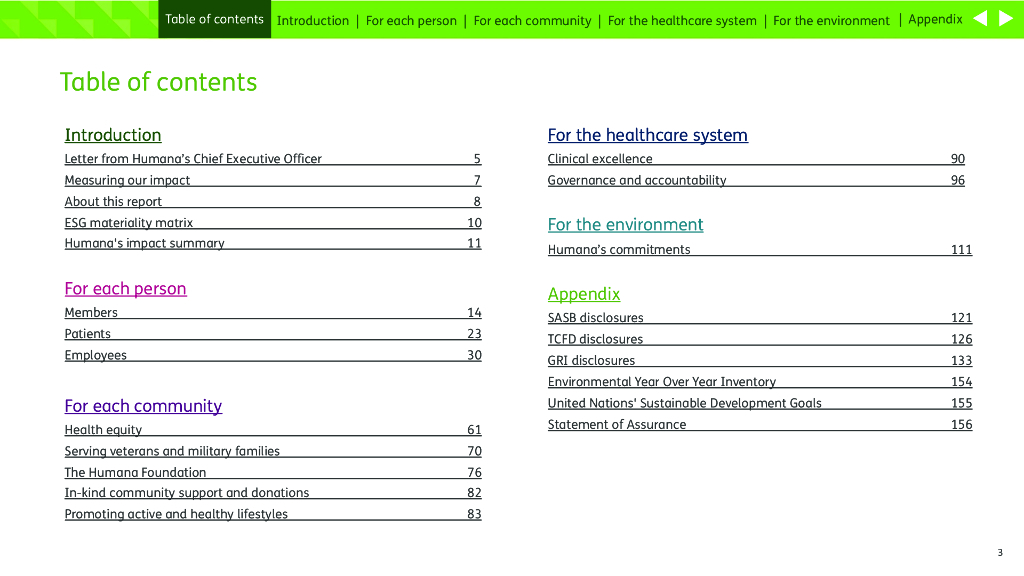Open the Employees entry
This screenshot has height=576, width=1024.
click(273, 355)
